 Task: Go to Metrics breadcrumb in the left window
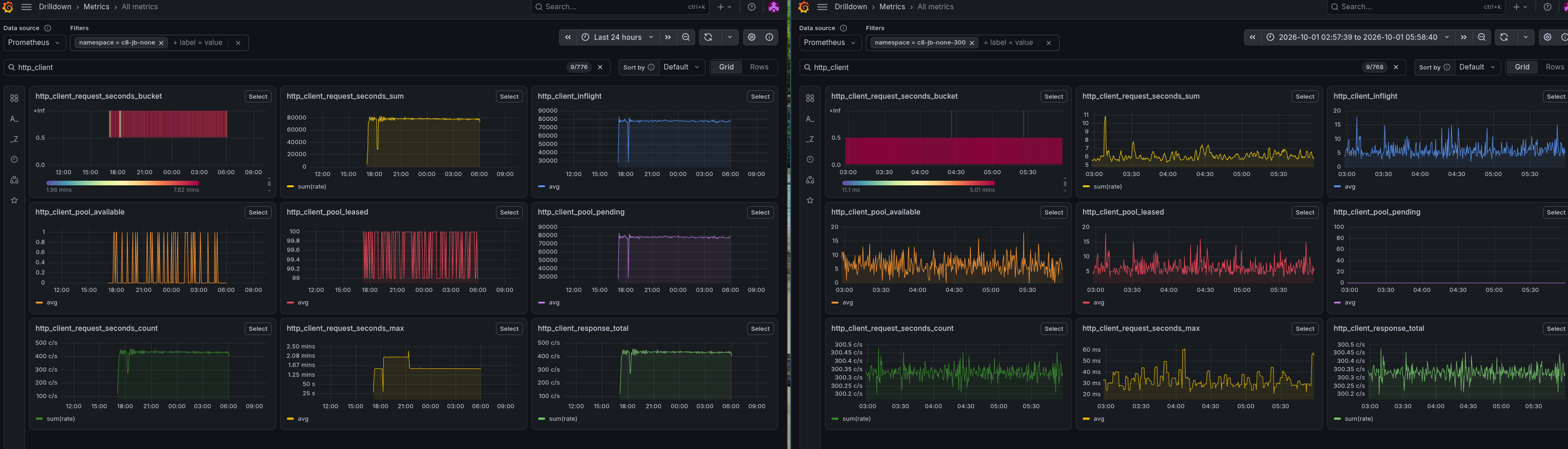pos(96,6)
